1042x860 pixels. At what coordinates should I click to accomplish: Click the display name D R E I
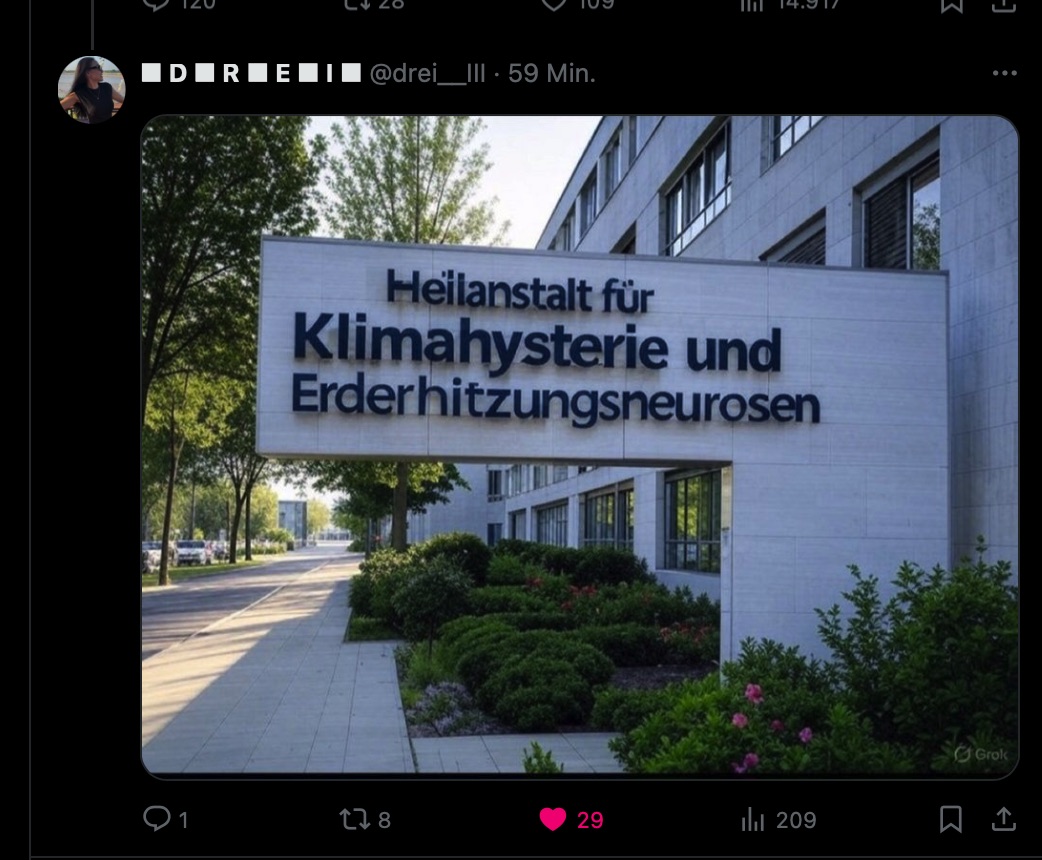point(251,73)
